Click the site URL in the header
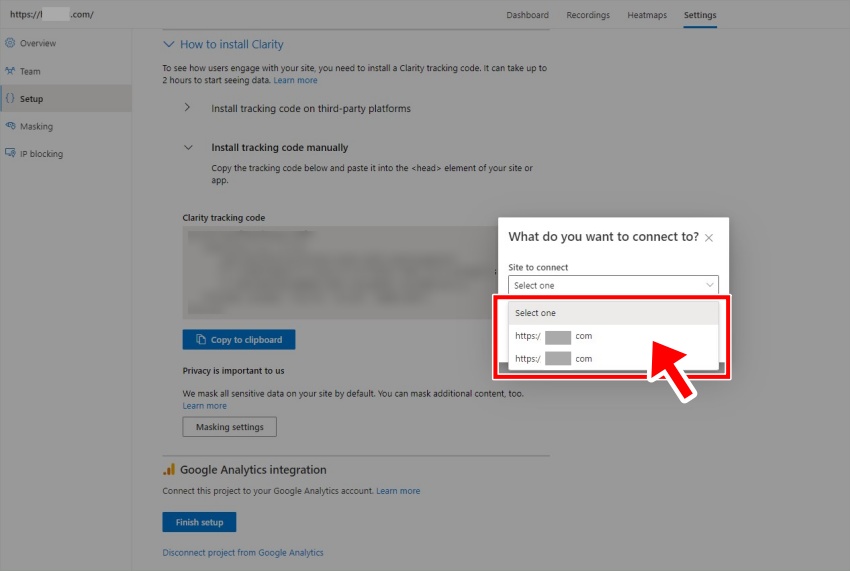Image resolution: width=850 pixels, height=571 pixels. click(x=51, y=15)
